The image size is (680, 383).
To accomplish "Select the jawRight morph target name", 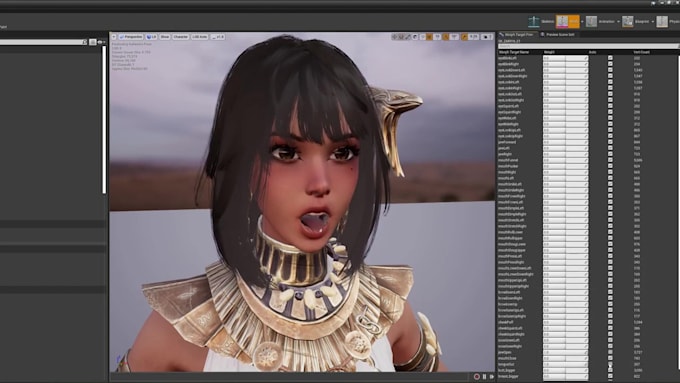I will click(x=505, y=154).
